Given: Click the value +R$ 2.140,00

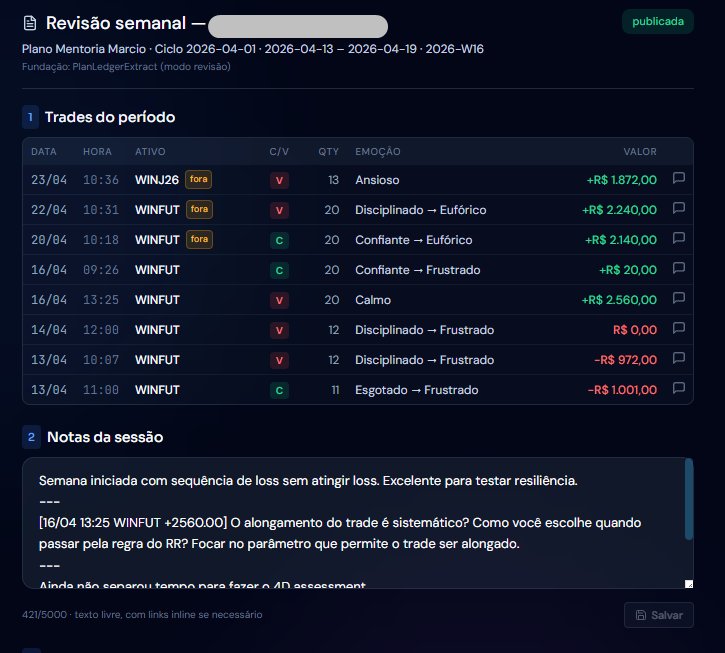Looking at the screenshot, I should (621, 240).
